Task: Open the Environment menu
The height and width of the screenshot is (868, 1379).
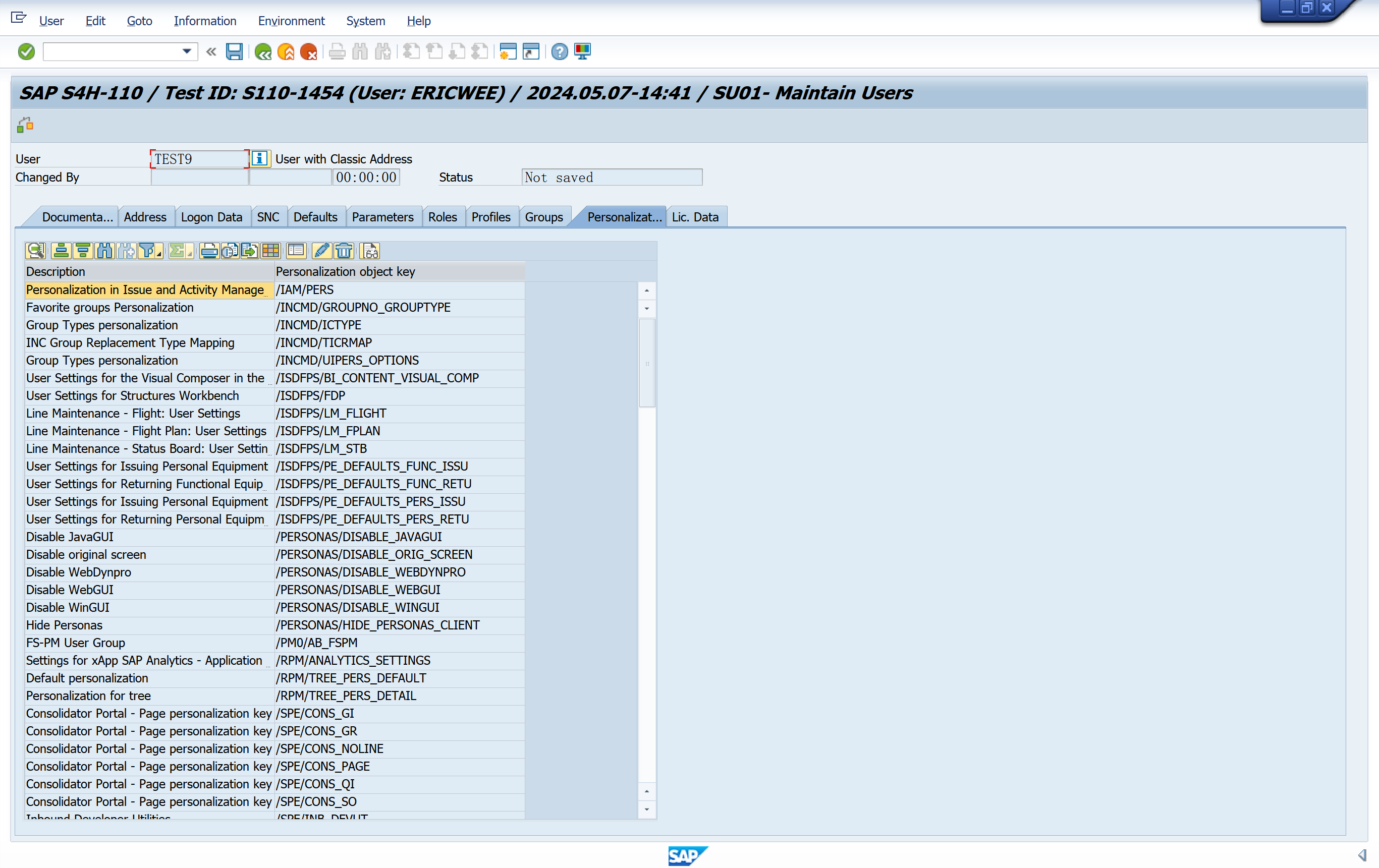Action: pyautogui.click(x=291, y=21)
